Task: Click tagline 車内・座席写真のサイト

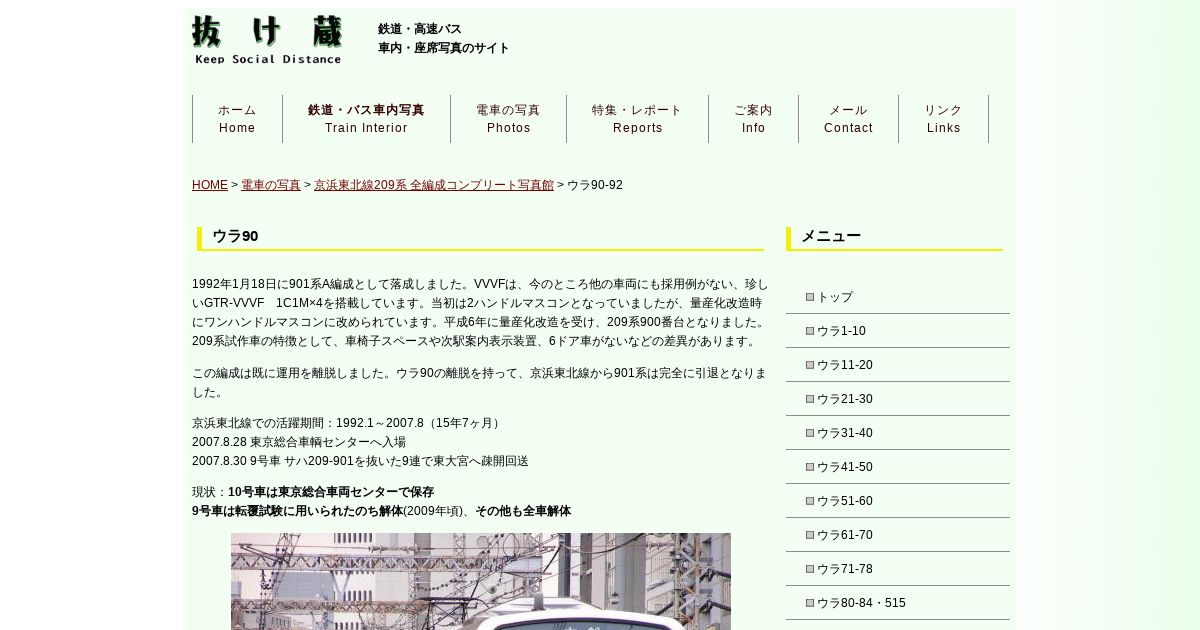Action: coord(444,48)
